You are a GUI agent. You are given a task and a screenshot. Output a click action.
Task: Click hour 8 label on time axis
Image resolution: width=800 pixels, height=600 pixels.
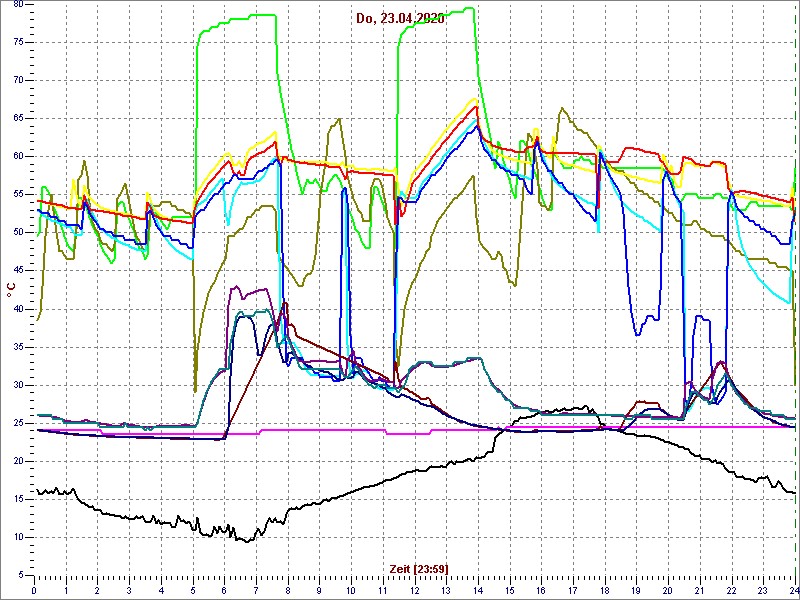point(287,590)
